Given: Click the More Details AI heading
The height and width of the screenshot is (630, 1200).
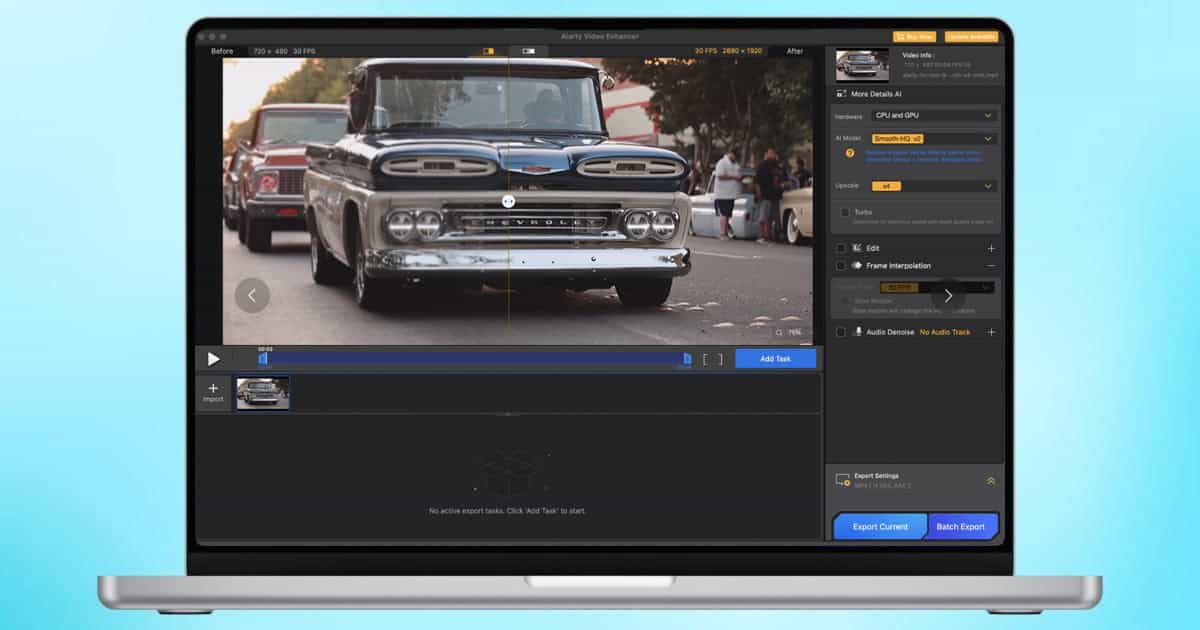Looking at the screenshot, I should tap(876, 94).
